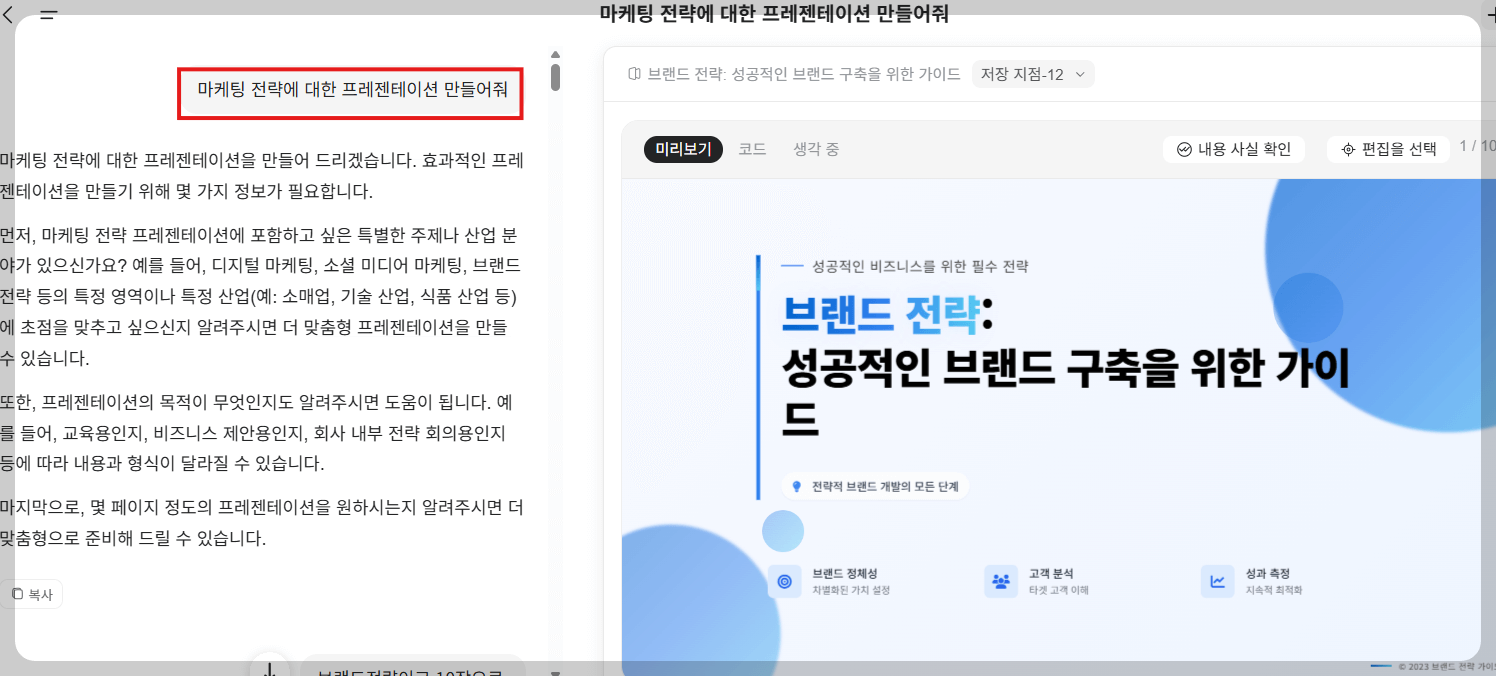Viewport: 1496px width, 676px height.
Task: Click the chat scrollbar thumb
Action: click(555, 77)
